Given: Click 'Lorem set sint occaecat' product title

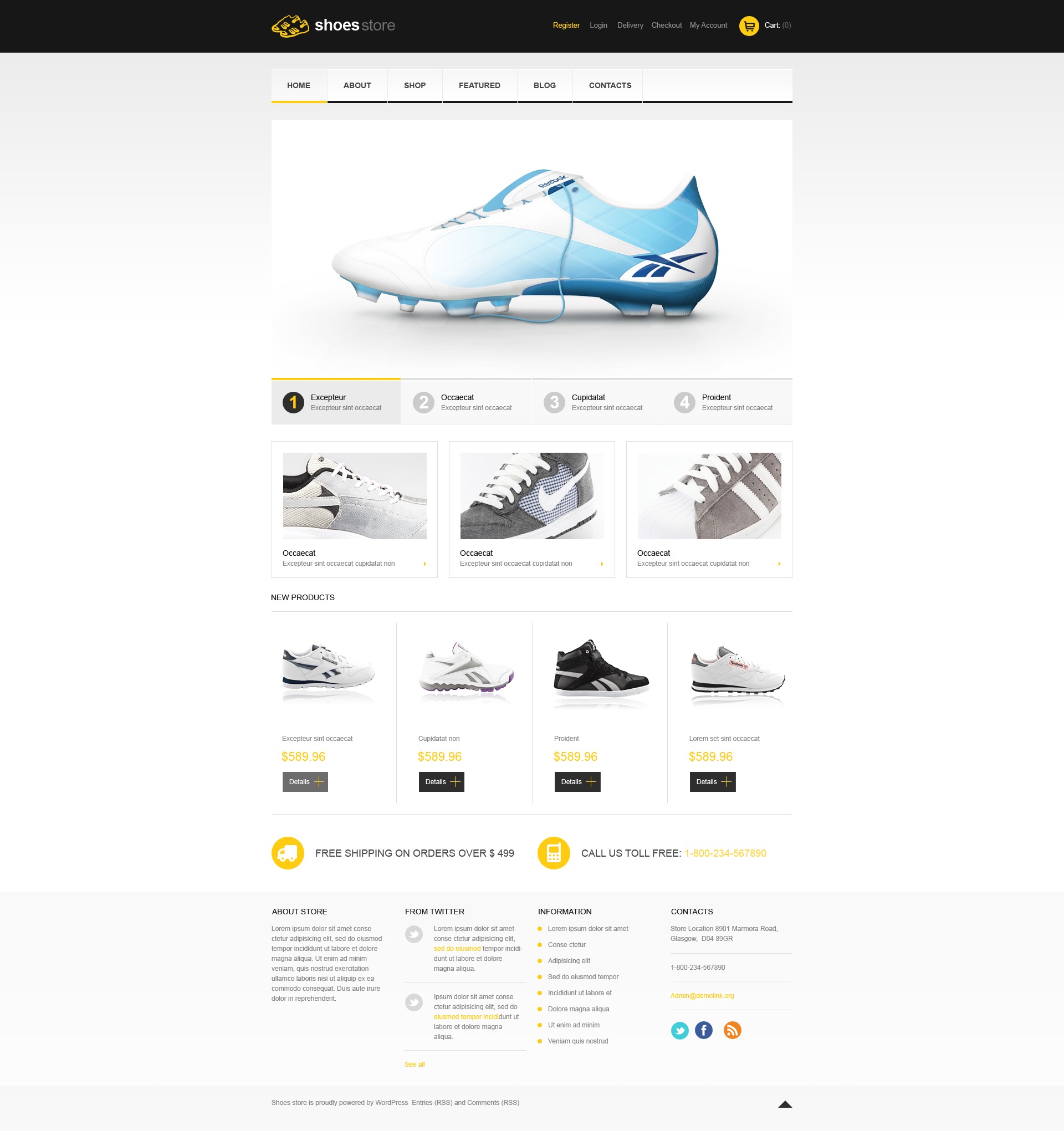Looking at the screenshot, I should click(x=724, y=739).
